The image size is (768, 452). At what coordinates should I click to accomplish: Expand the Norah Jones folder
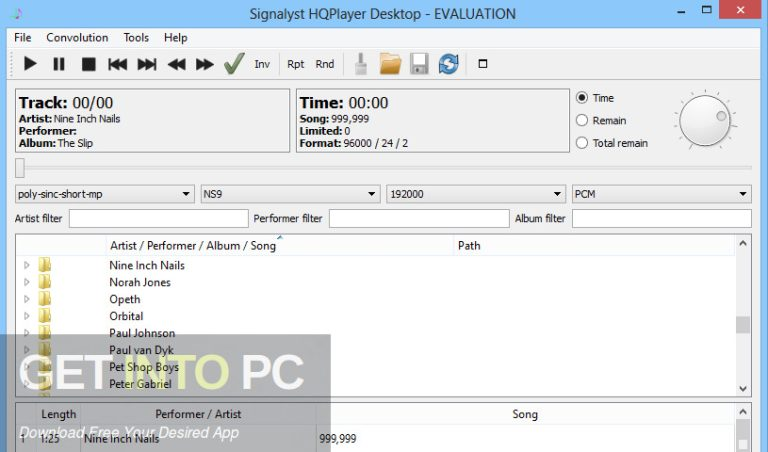point(27,282)
